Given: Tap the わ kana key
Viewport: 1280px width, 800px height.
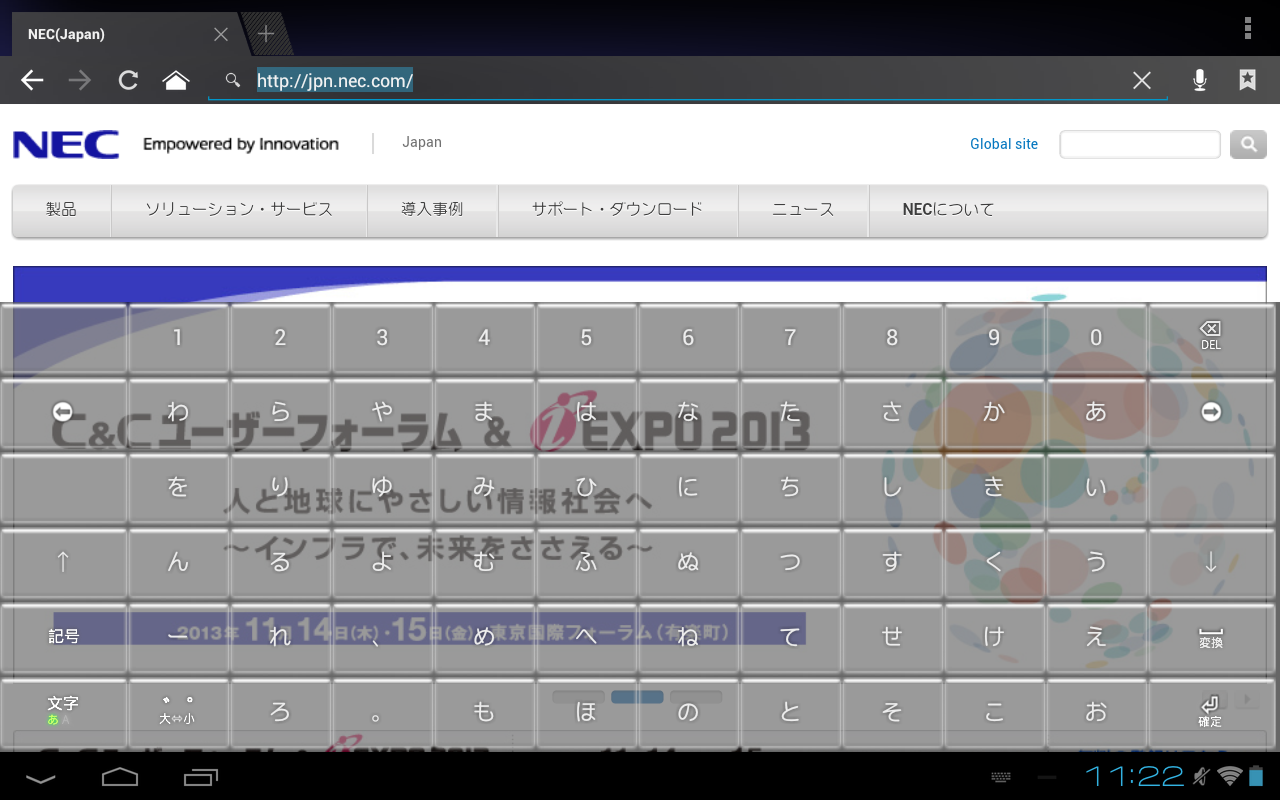Looking at the screenshot, I should point(178,412).
